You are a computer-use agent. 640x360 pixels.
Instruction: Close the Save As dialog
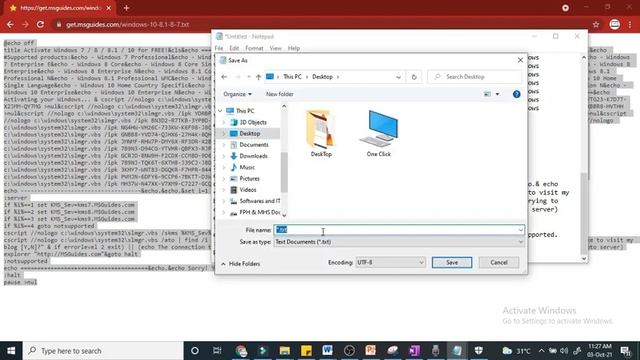click(x=520, y=60)
